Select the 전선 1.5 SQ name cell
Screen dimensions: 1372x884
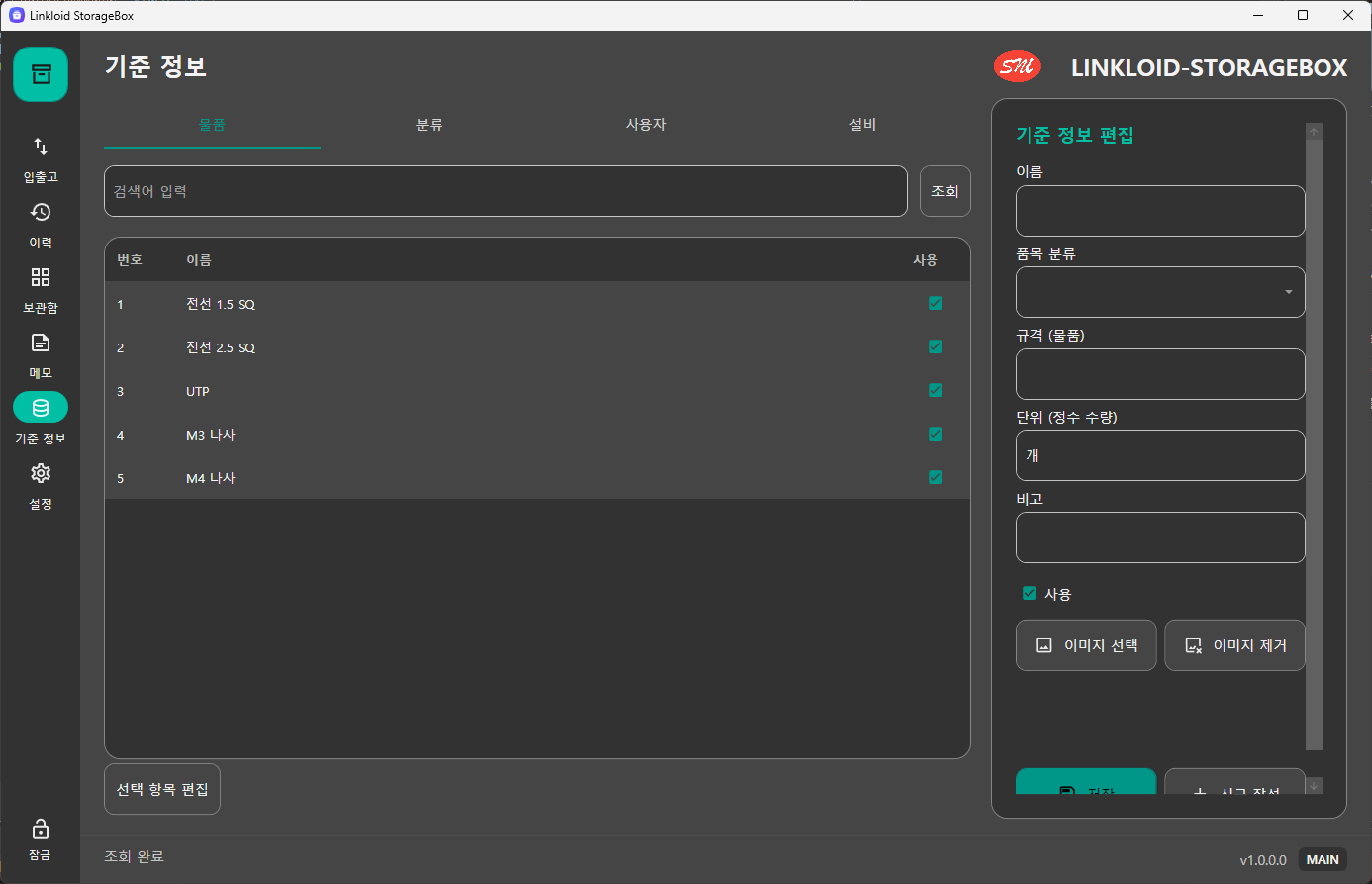221,304
